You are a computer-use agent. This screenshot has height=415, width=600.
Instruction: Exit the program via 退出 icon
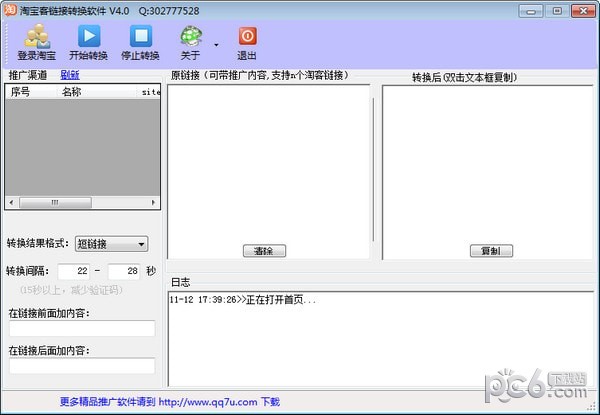click(247, 42)
